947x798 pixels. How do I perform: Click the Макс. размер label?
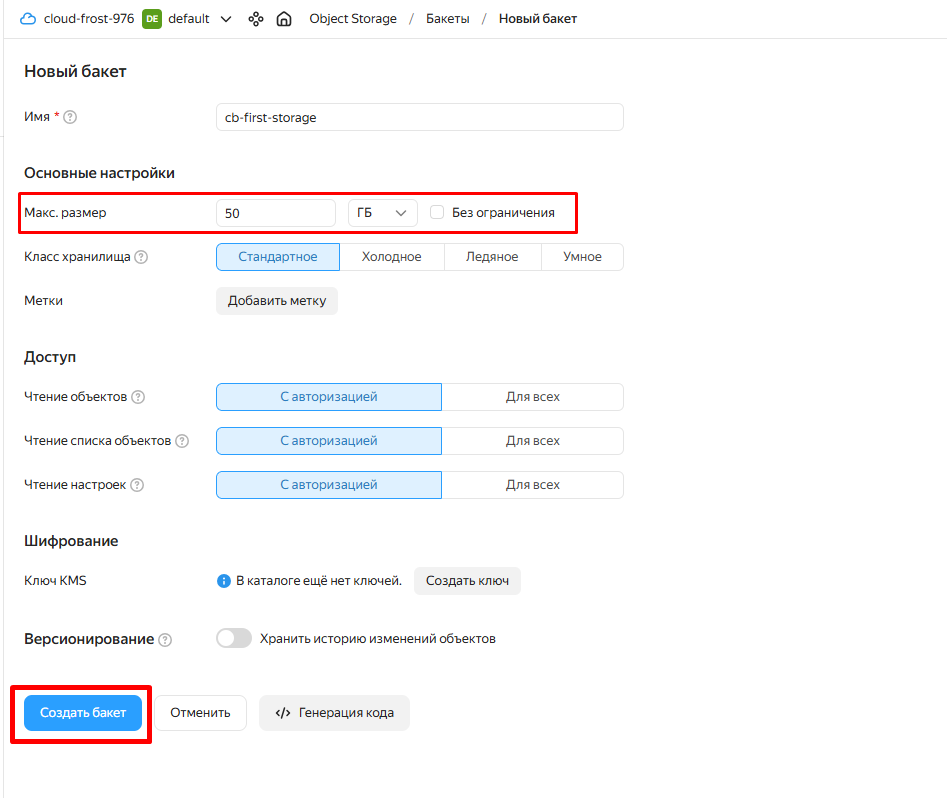[65, 213]
